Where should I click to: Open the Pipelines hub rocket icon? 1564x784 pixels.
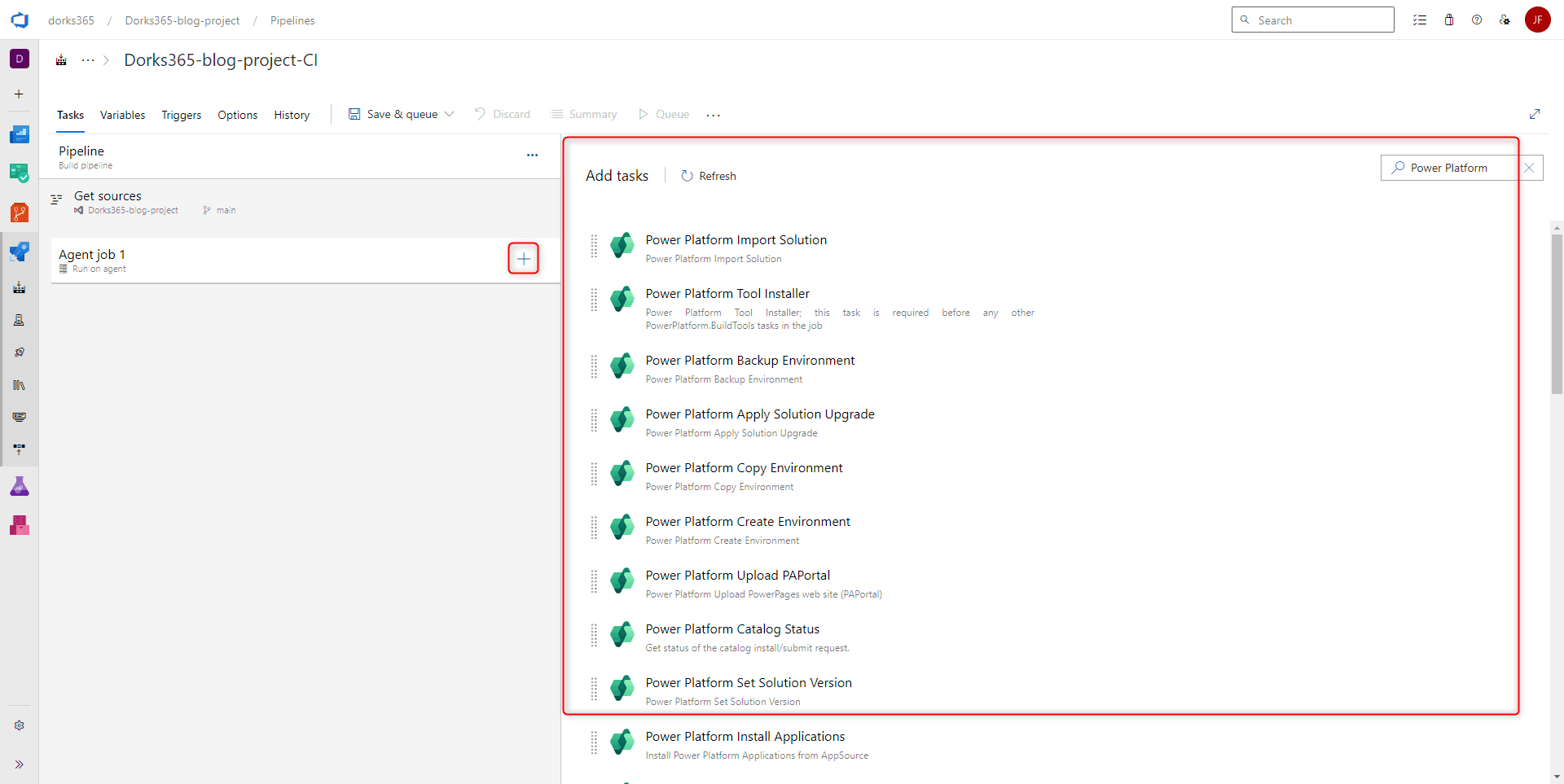click(20, 252)
